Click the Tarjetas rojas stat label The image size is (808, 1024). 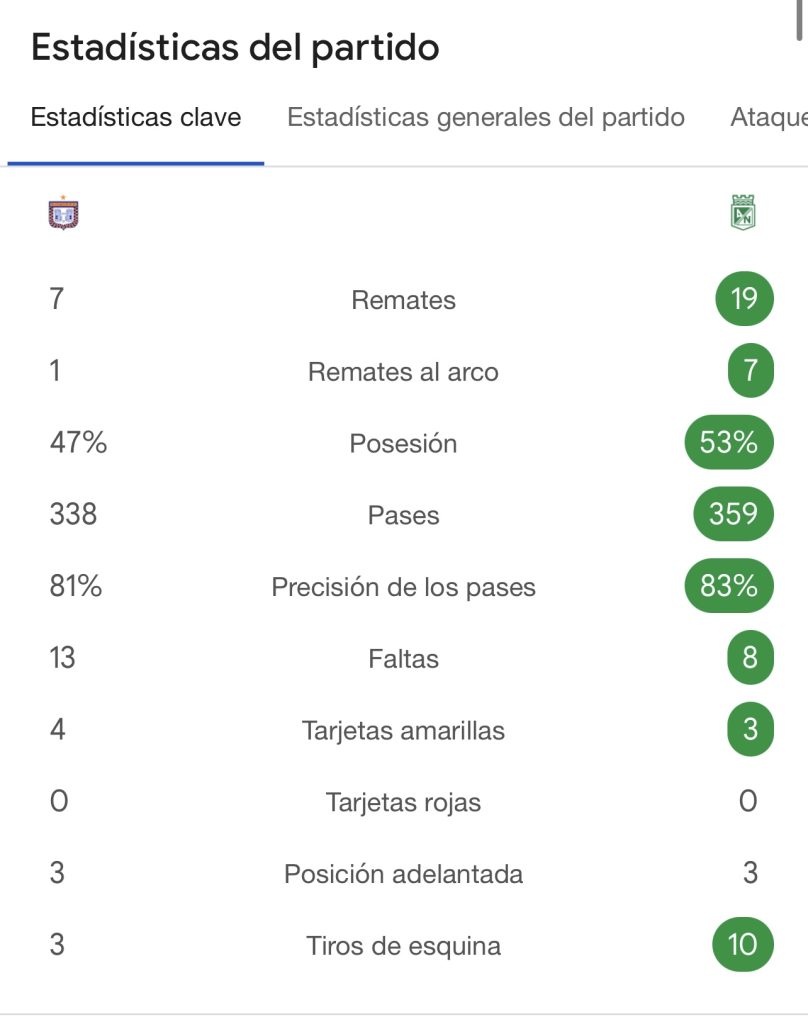[x=403, y=802]
